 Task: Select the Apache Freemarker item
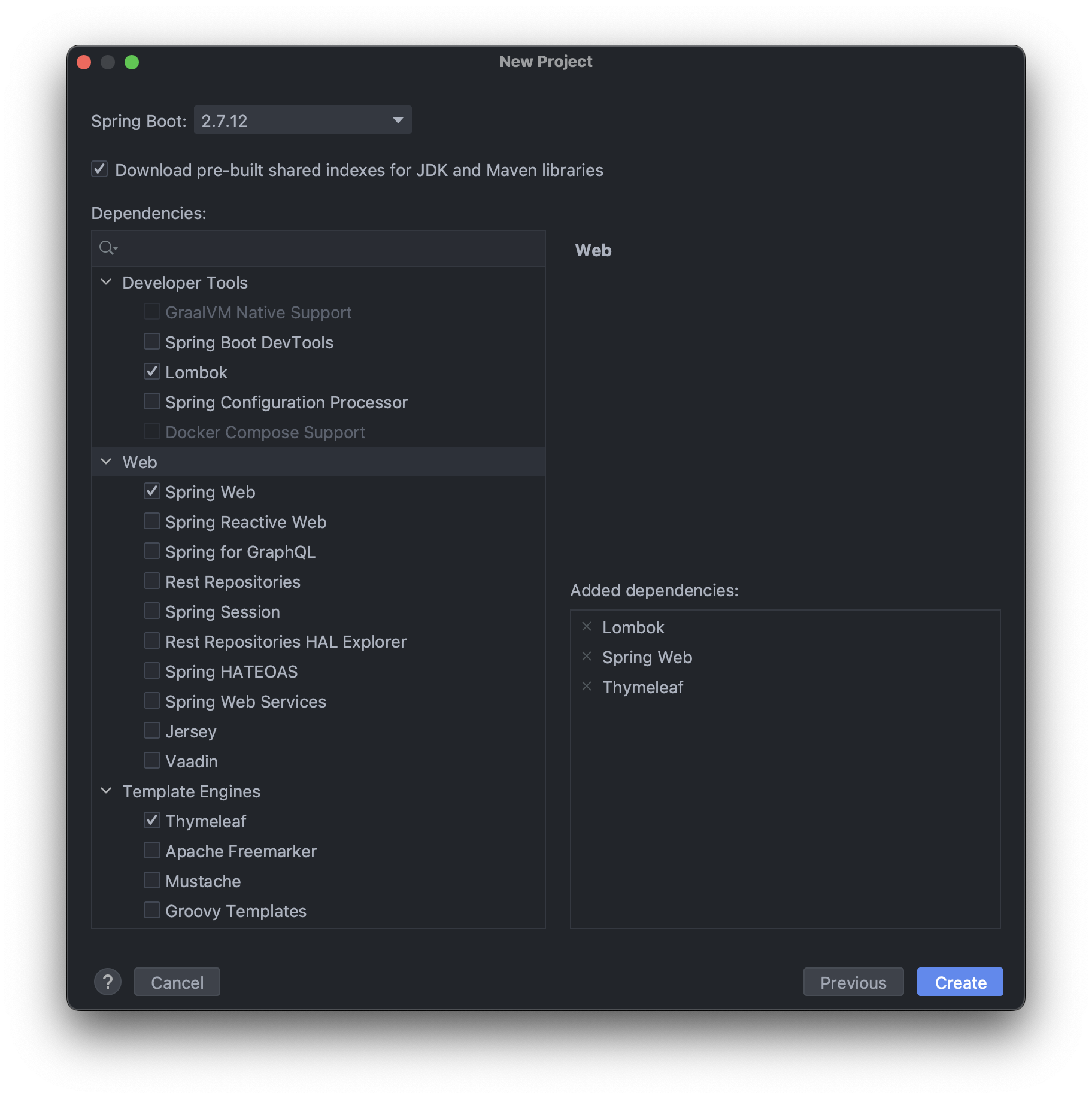(241, 851)
